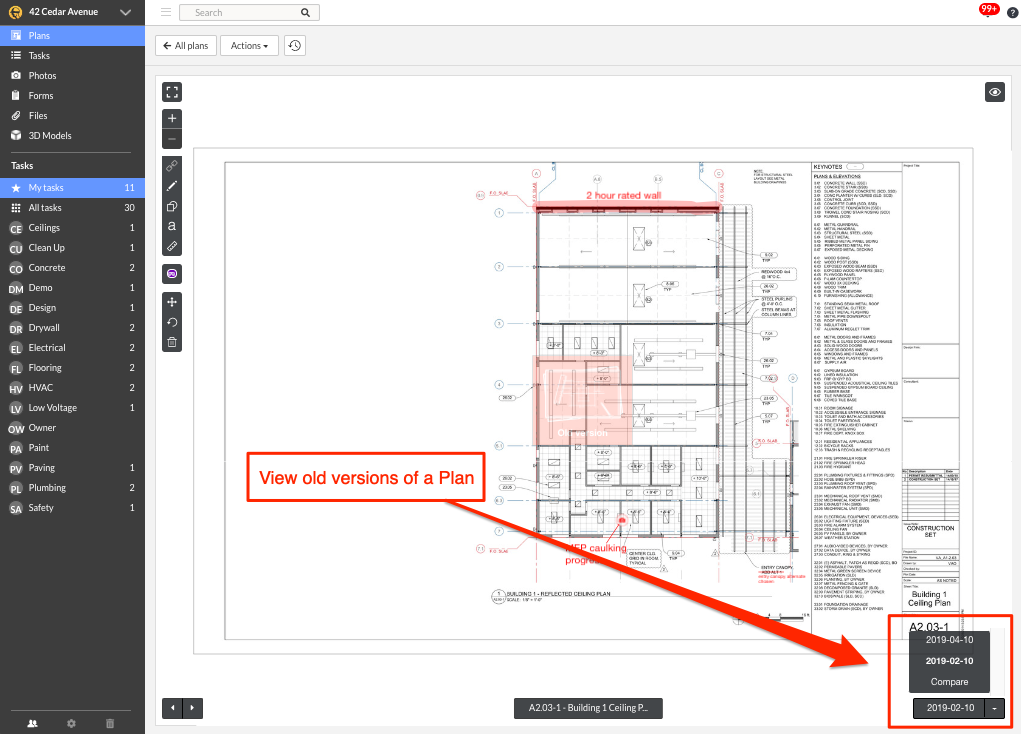This screenshot has width=1021, height=734.
Task: Click the delete trash icon in markup toolbar
Action: pyautogui.click(x=171, y=341)
